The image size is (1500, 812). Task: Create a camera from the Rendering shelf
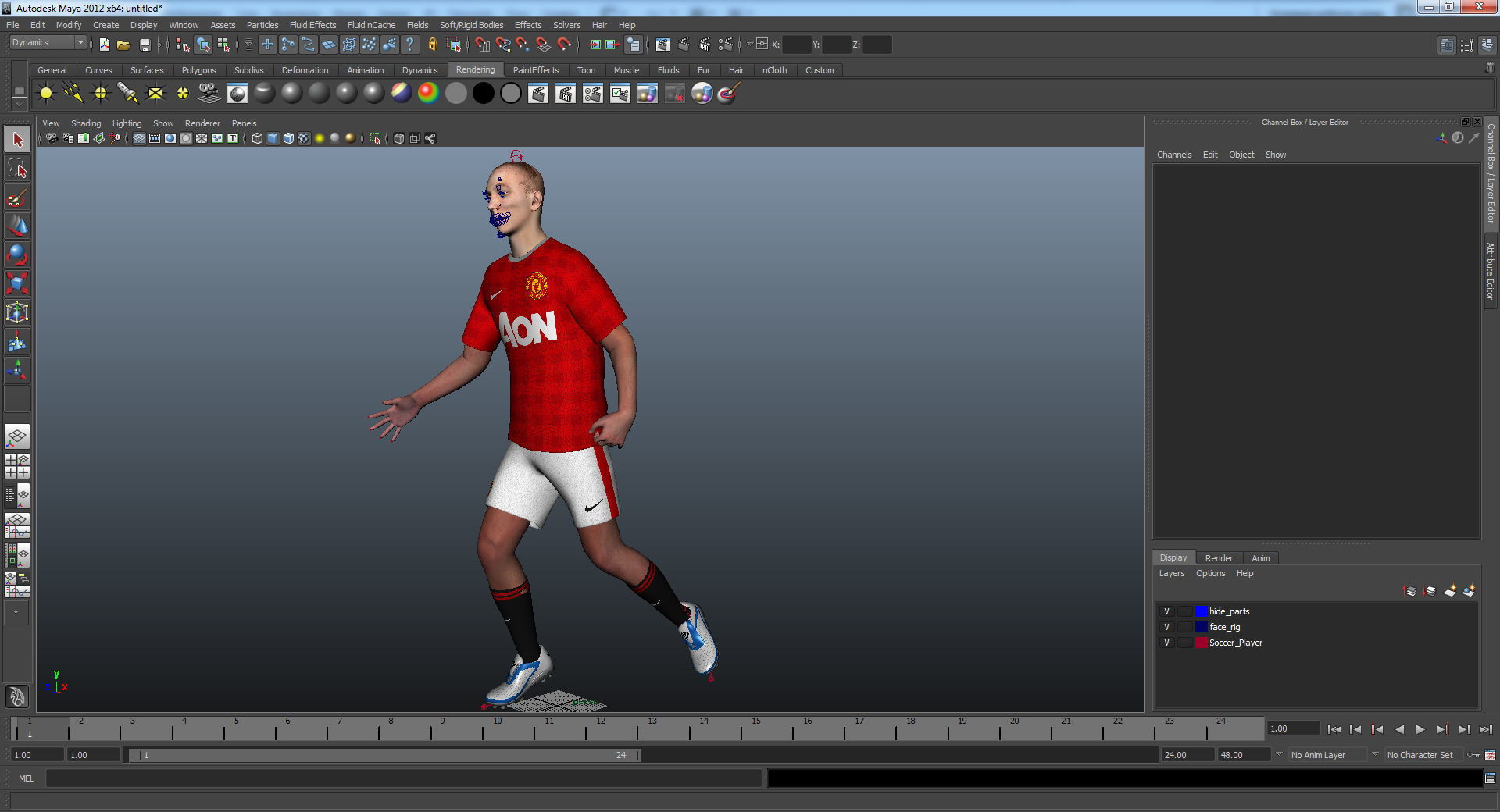point(209,94)
